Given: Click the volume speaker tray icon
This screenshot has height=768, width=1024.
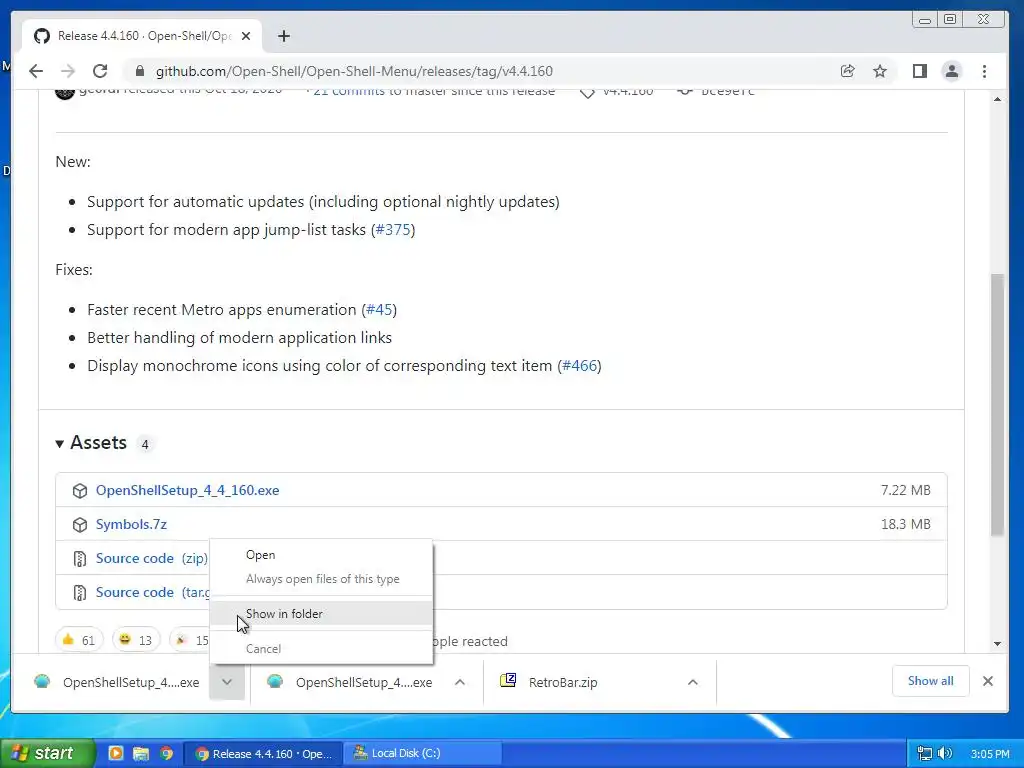Looking at the screenshot, I should (944, 754).
